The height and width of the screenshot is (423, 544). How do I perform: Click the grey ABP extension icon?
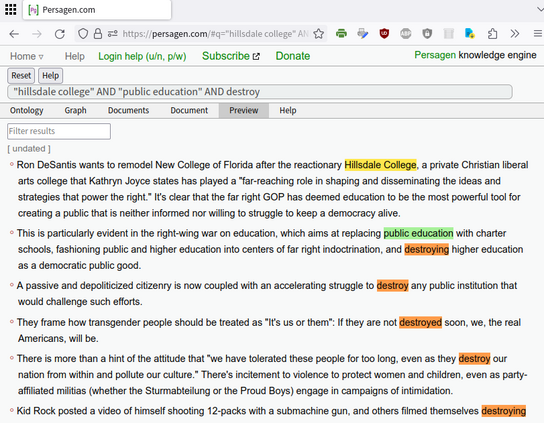click(x=406, y=33)
